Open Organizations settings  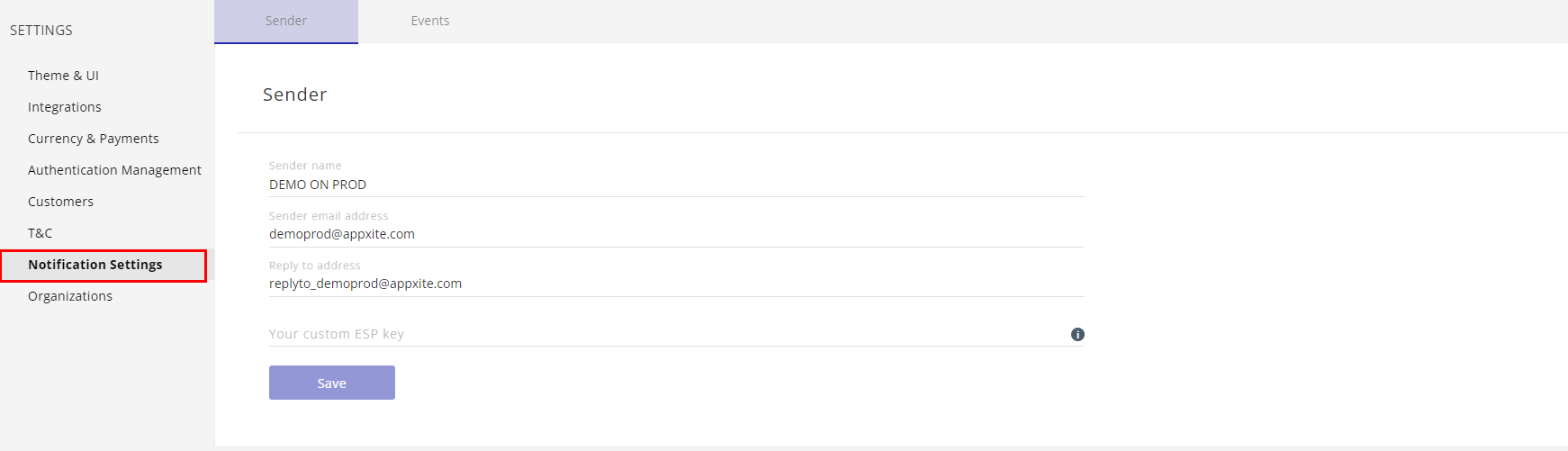click(70, 296)
